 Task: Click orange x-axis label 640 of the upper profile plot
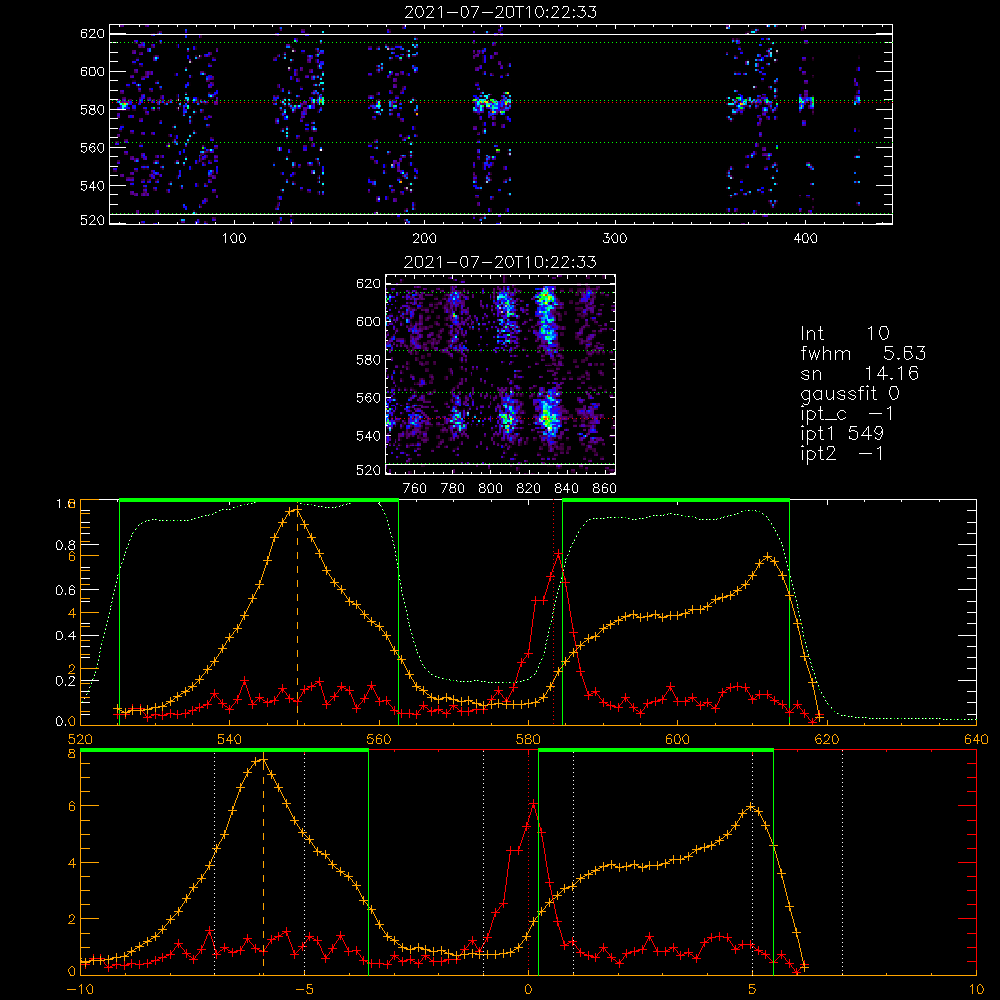click(976, 739)
